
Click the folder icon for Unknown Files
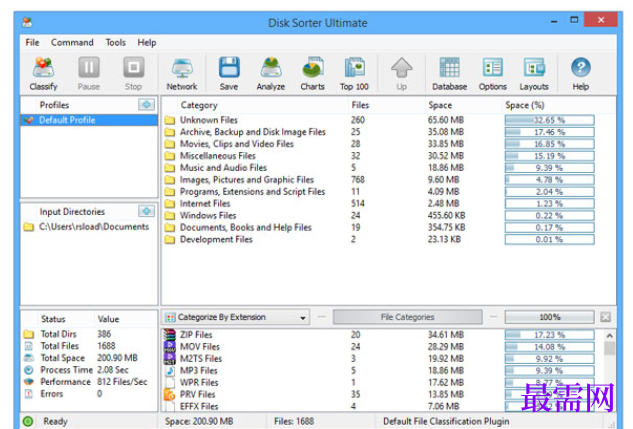coord(170,120)
